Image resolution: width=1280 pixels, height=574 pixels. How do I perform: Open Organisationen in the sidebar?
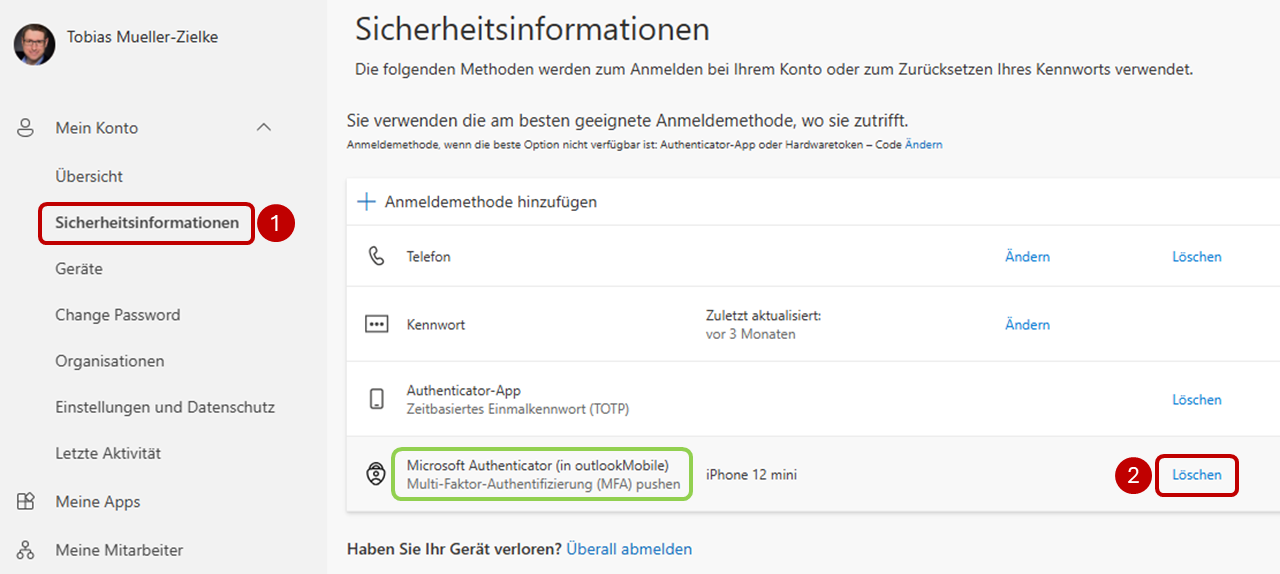coord(110,361)
